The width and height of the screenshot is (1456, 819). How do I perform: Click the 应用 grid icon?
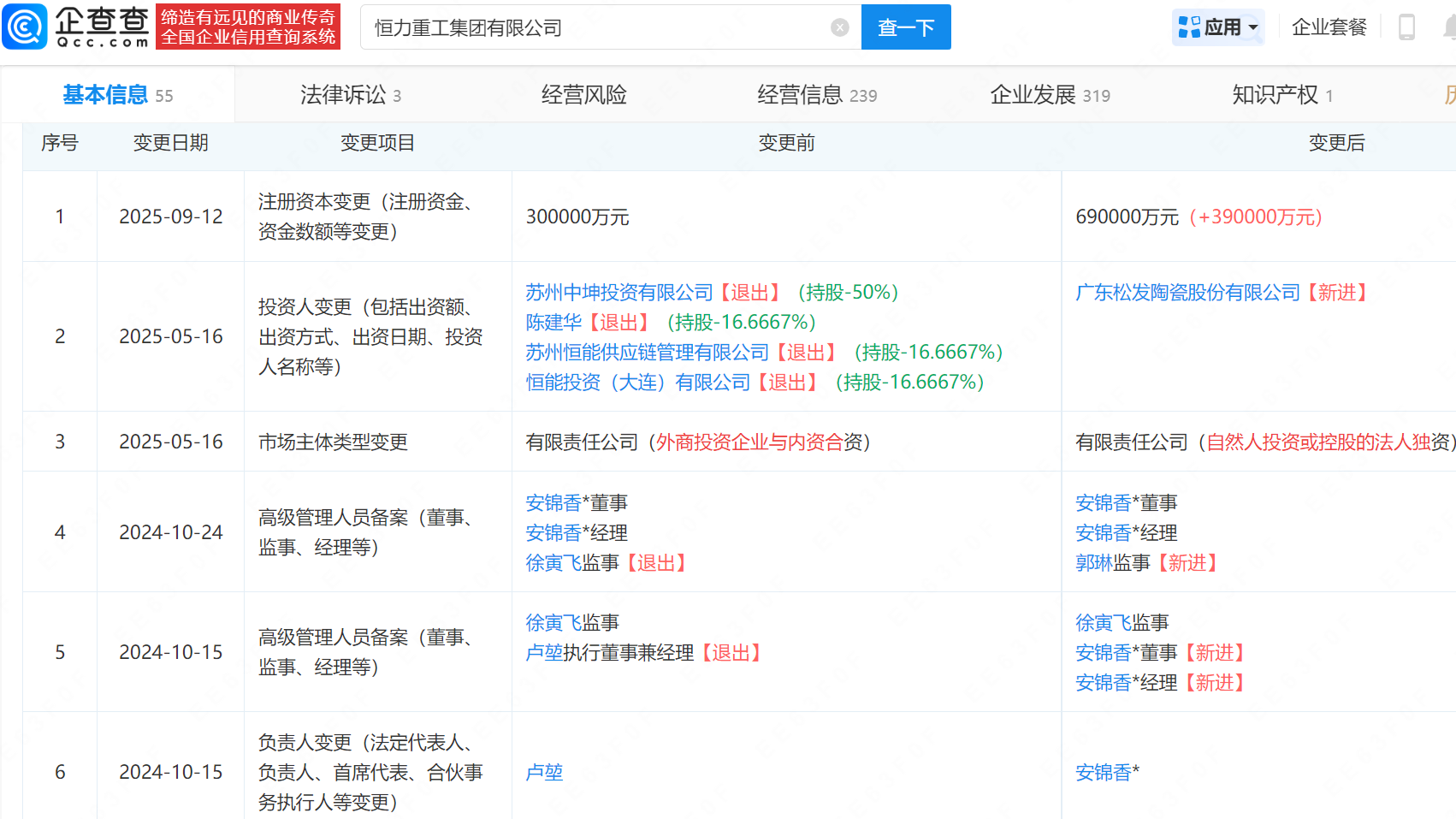click(x=1189, y=27)
